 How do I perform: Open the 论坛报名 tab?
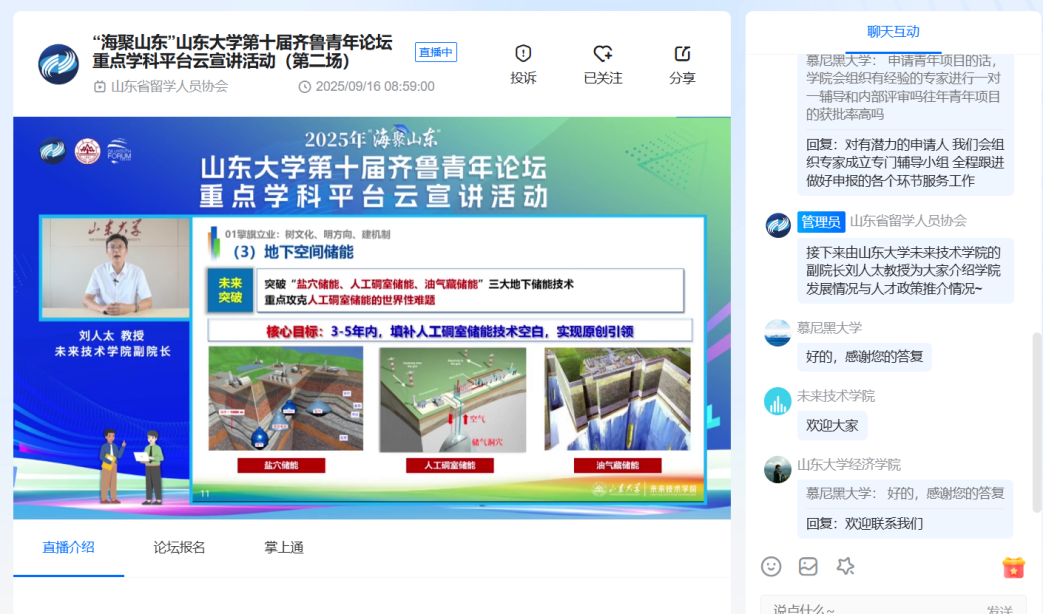(179, 547)
